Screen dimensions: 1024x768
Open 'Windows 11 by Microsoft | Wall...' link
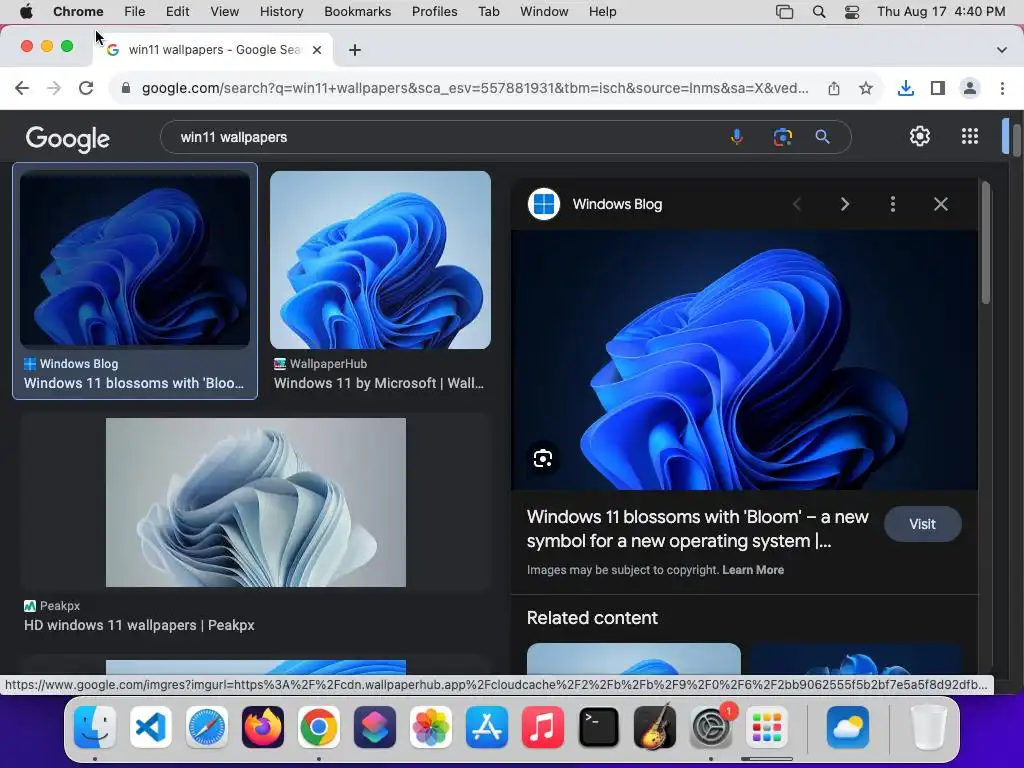379,383
